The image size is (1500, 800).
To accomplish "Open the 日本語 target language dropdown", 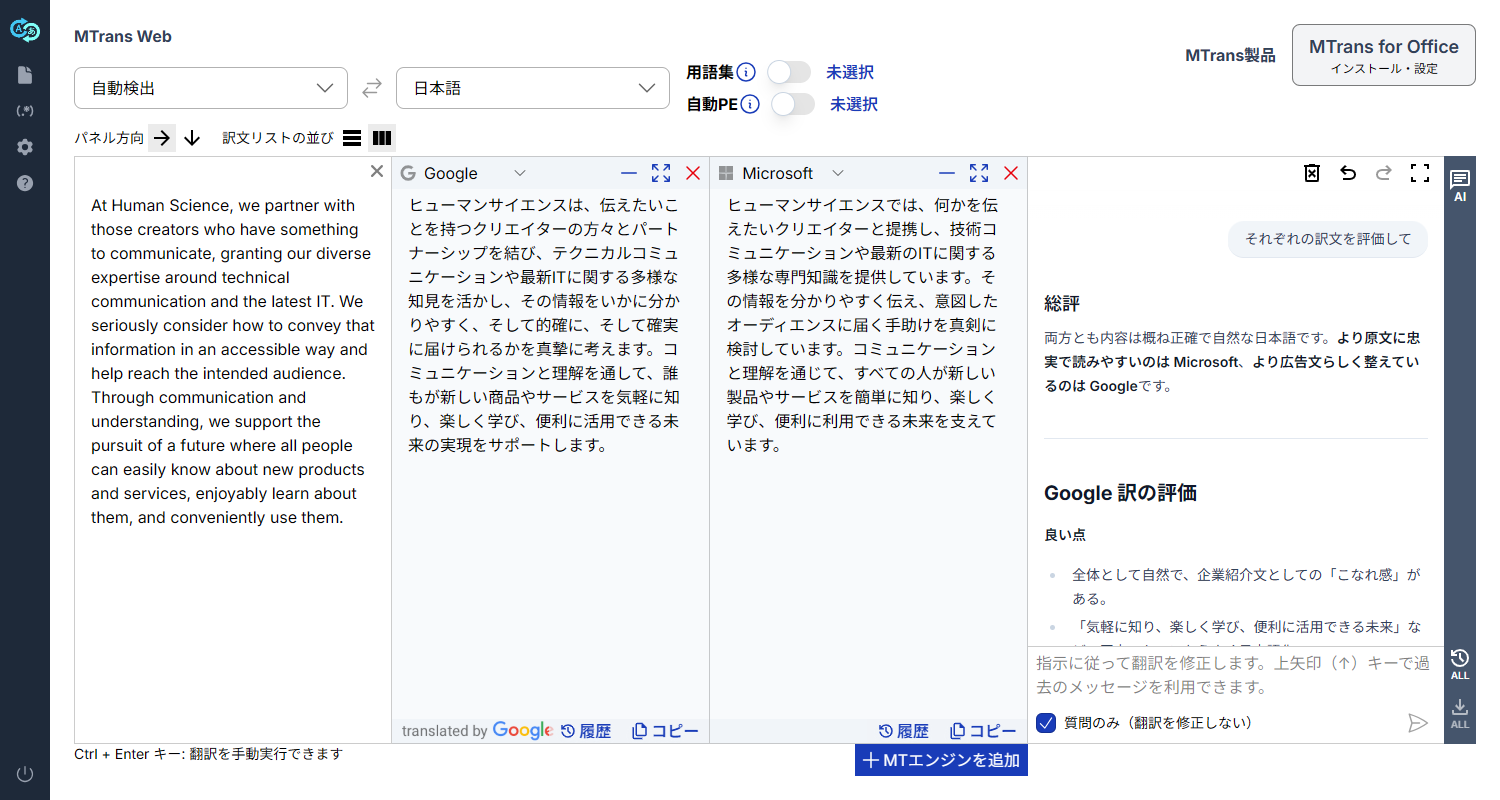I will click(x=533, y=88).
